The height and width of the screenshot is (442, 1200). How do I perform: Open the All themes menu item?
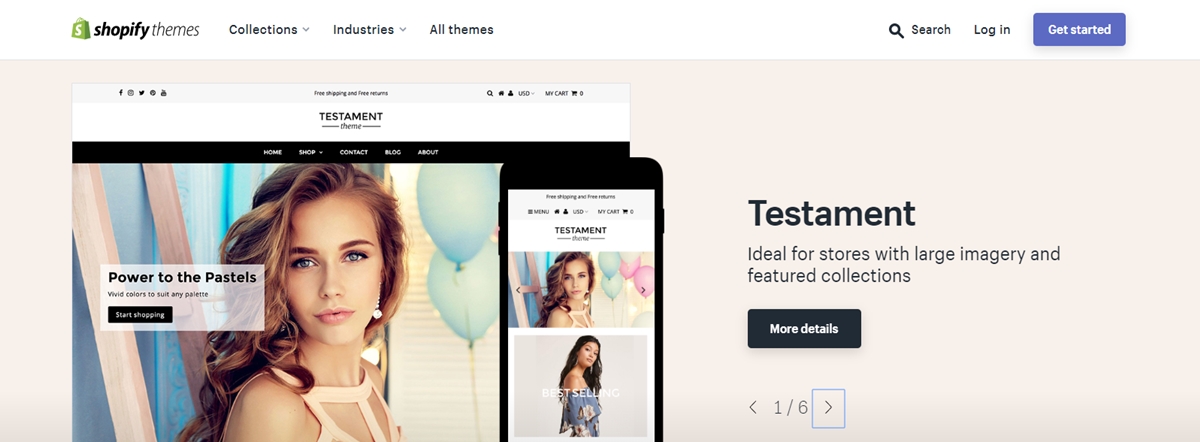(x=462, y=30)
